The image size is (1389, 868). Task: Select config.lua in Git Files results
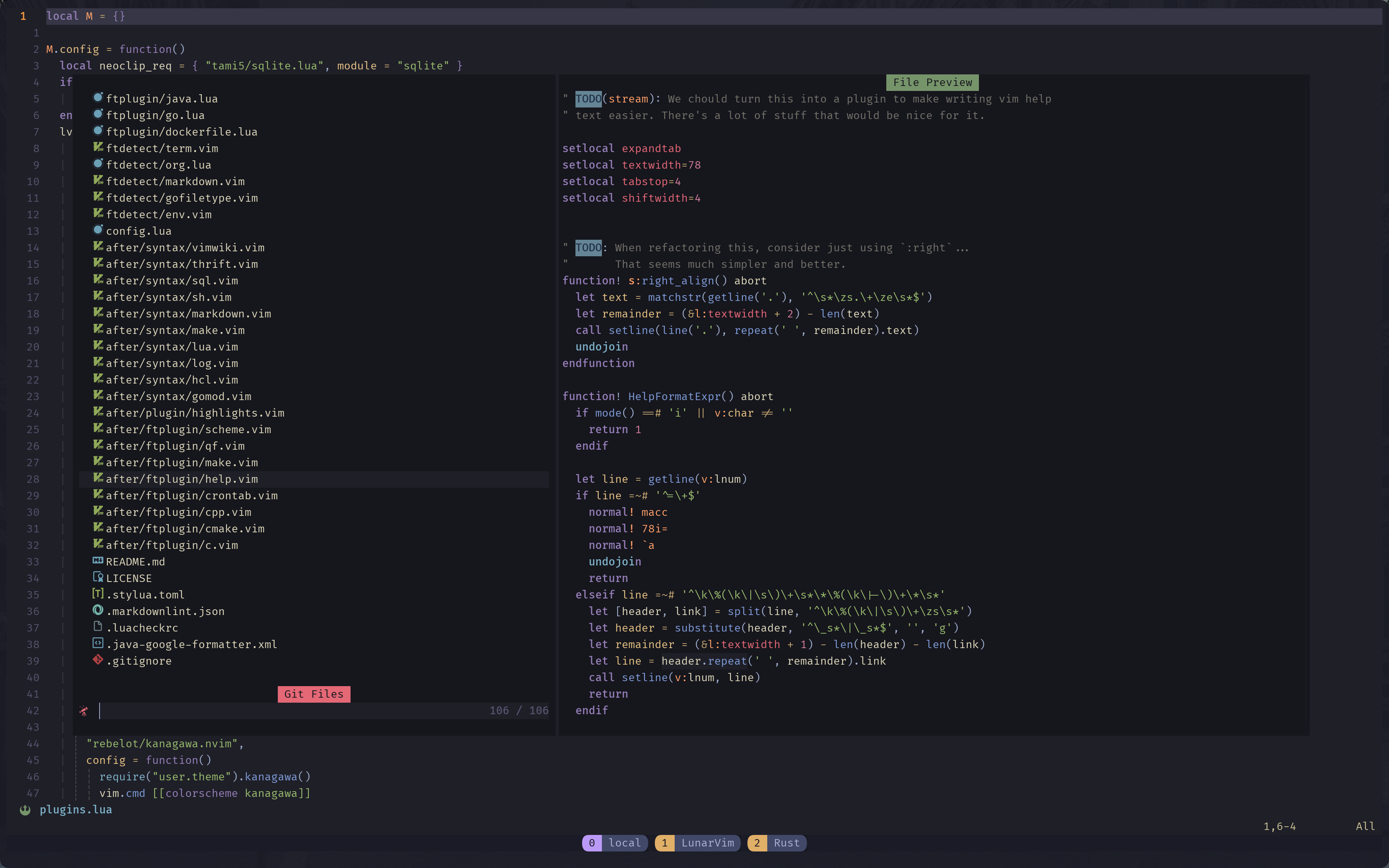click(138, 231)
